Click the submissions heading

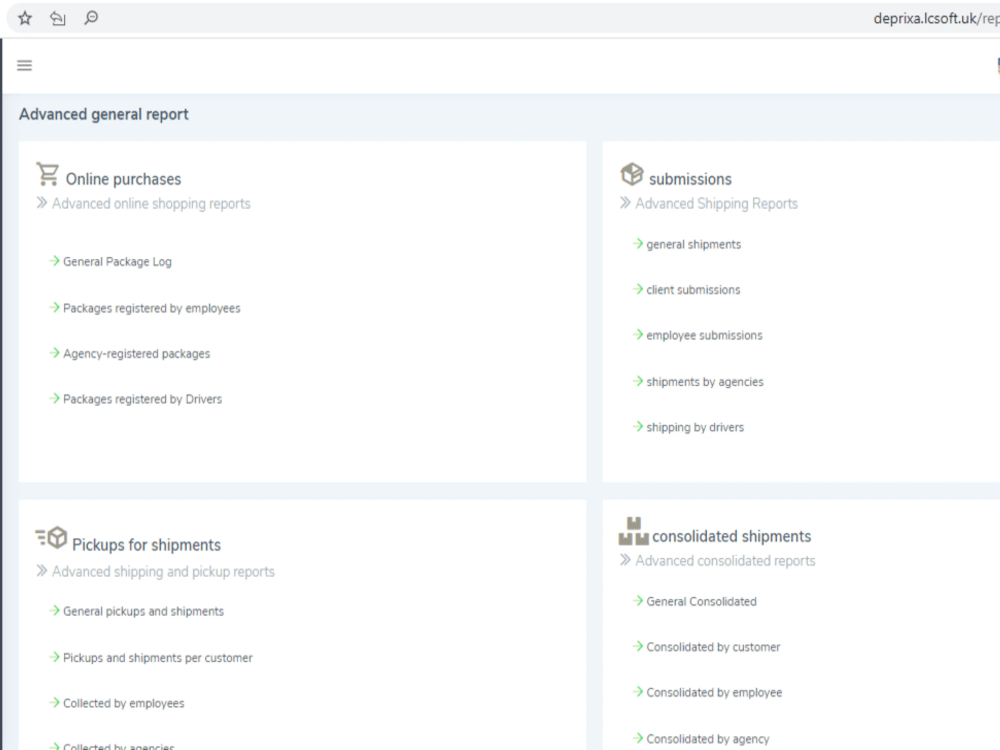690,179
